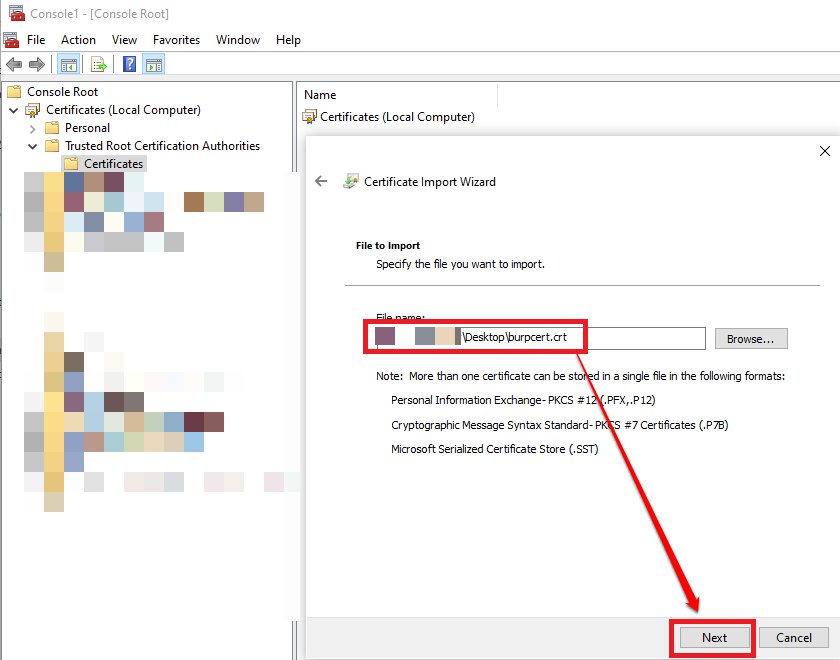Open the Favorites menu

click(176, 40)
